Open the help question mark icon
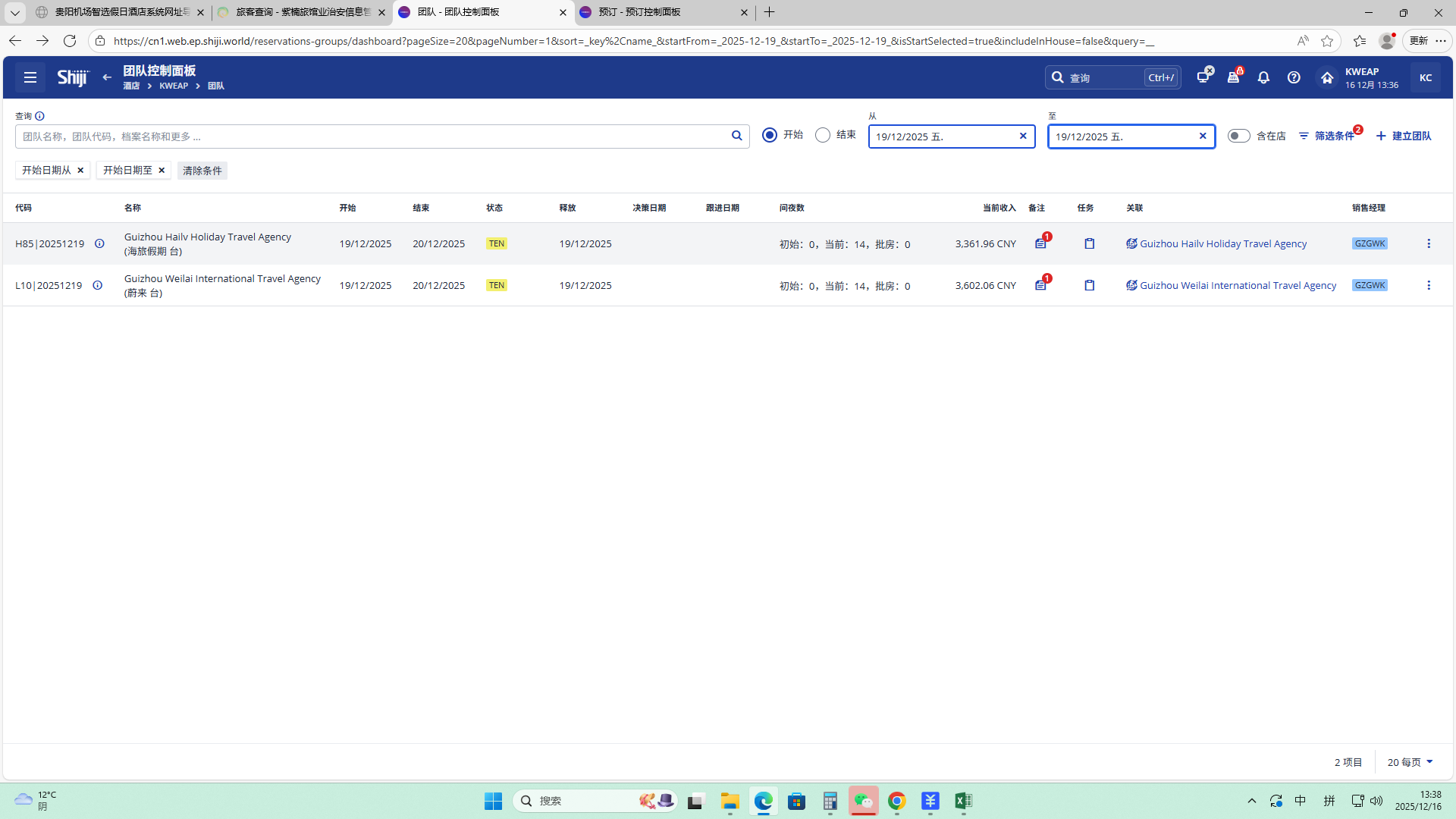 click(1294, 77)
